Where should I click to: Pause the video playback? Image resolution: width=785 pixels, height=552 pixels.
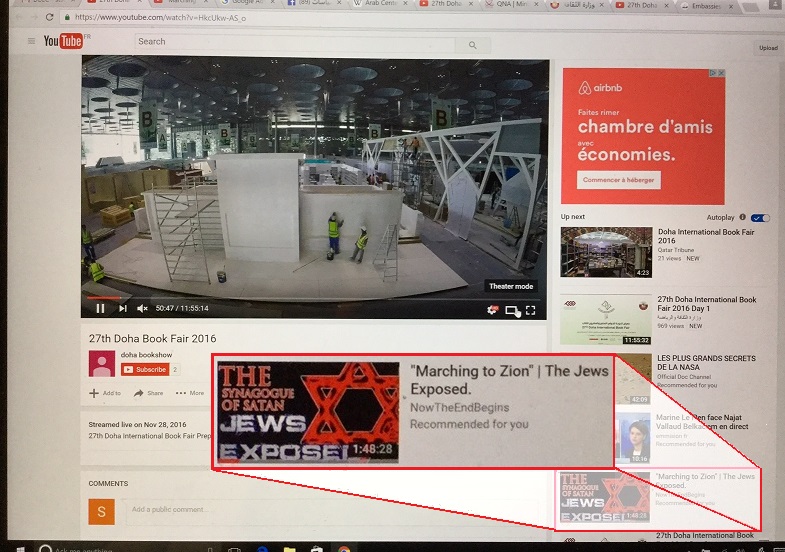coord(100,309)
